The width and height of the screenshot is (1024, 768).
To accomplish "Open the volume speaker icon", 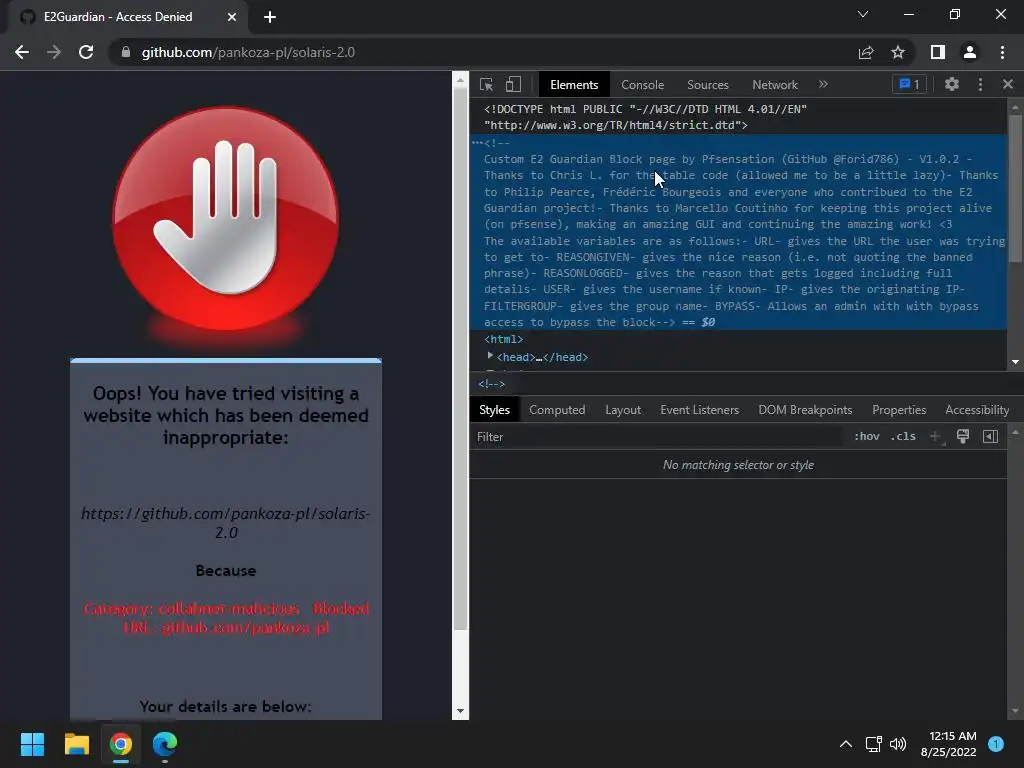I will pos(898,744).
